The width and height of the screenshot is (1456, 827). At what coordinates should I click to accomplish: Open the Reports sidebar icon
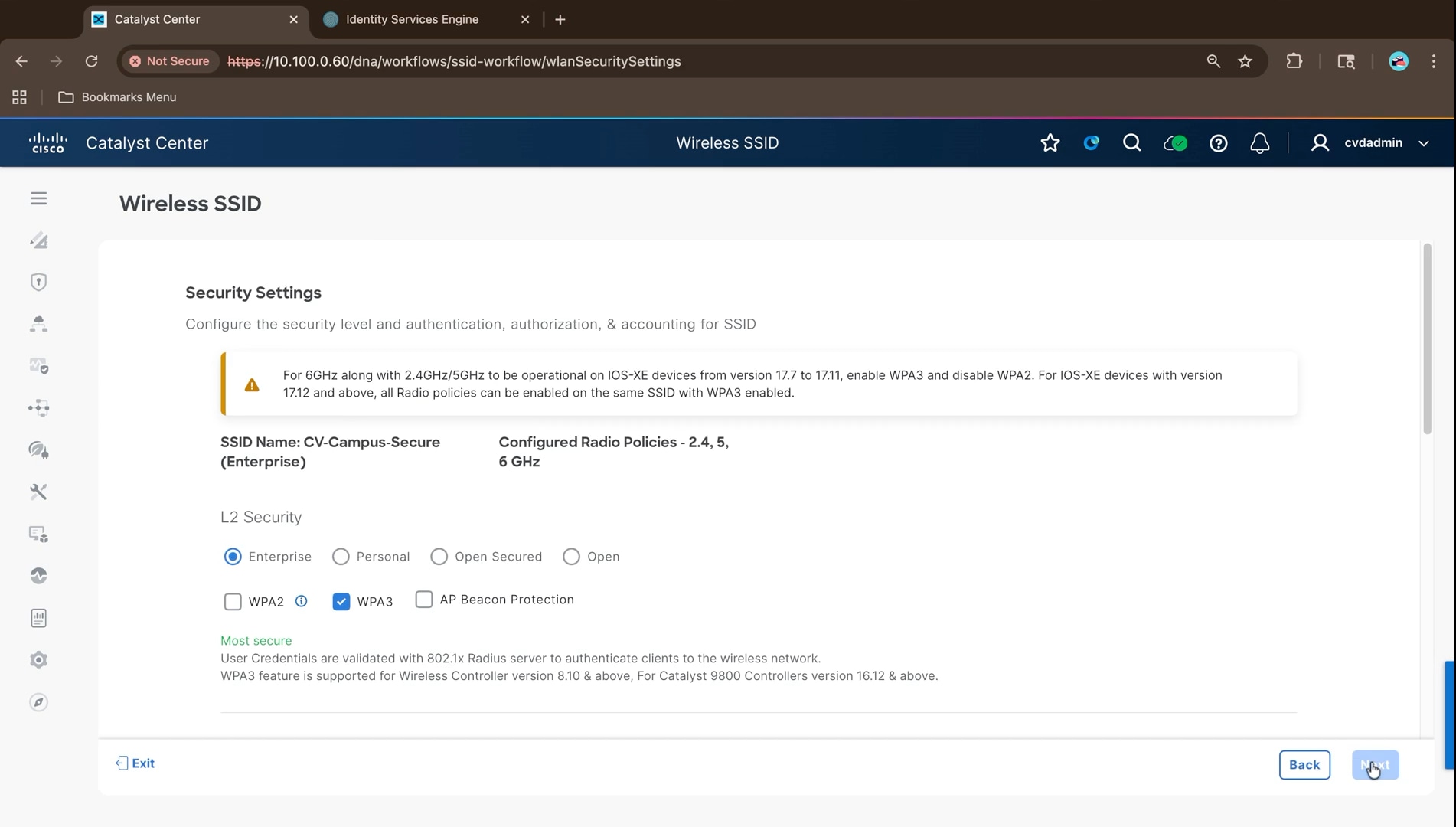pyautogui.click(x=38, y=618)
